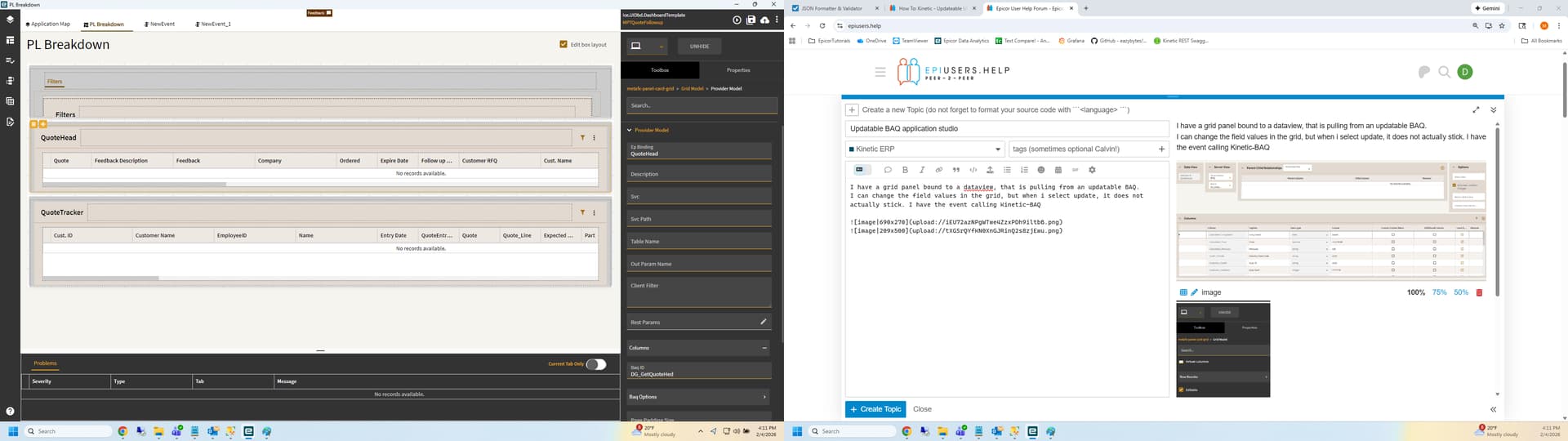Click the Gemini button in Chrome
The width and height of the screenshot is (1568, 441).
1487,8
